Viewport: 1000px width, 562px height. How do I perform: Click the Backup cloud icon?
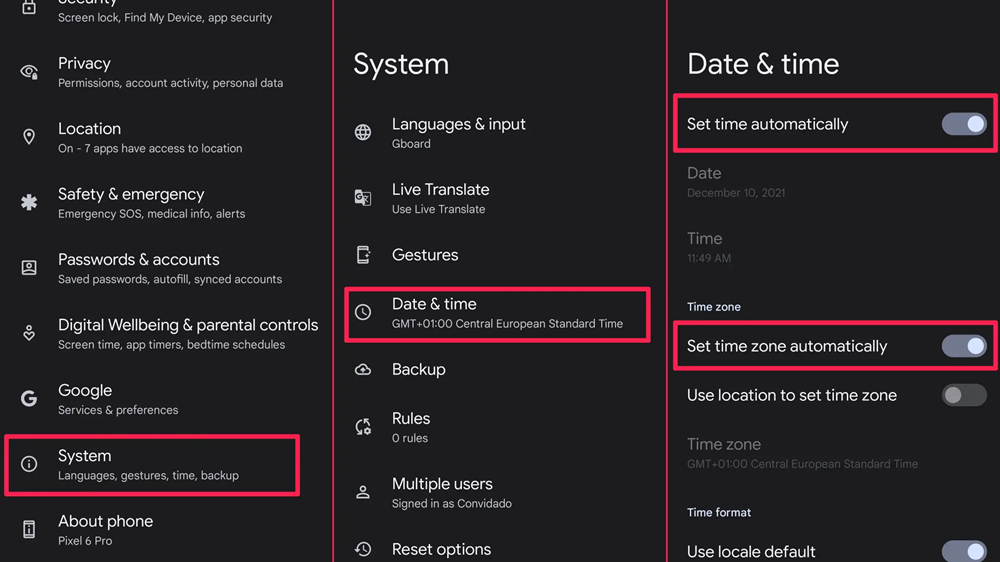pyautogui.click(x=363, y=370)
